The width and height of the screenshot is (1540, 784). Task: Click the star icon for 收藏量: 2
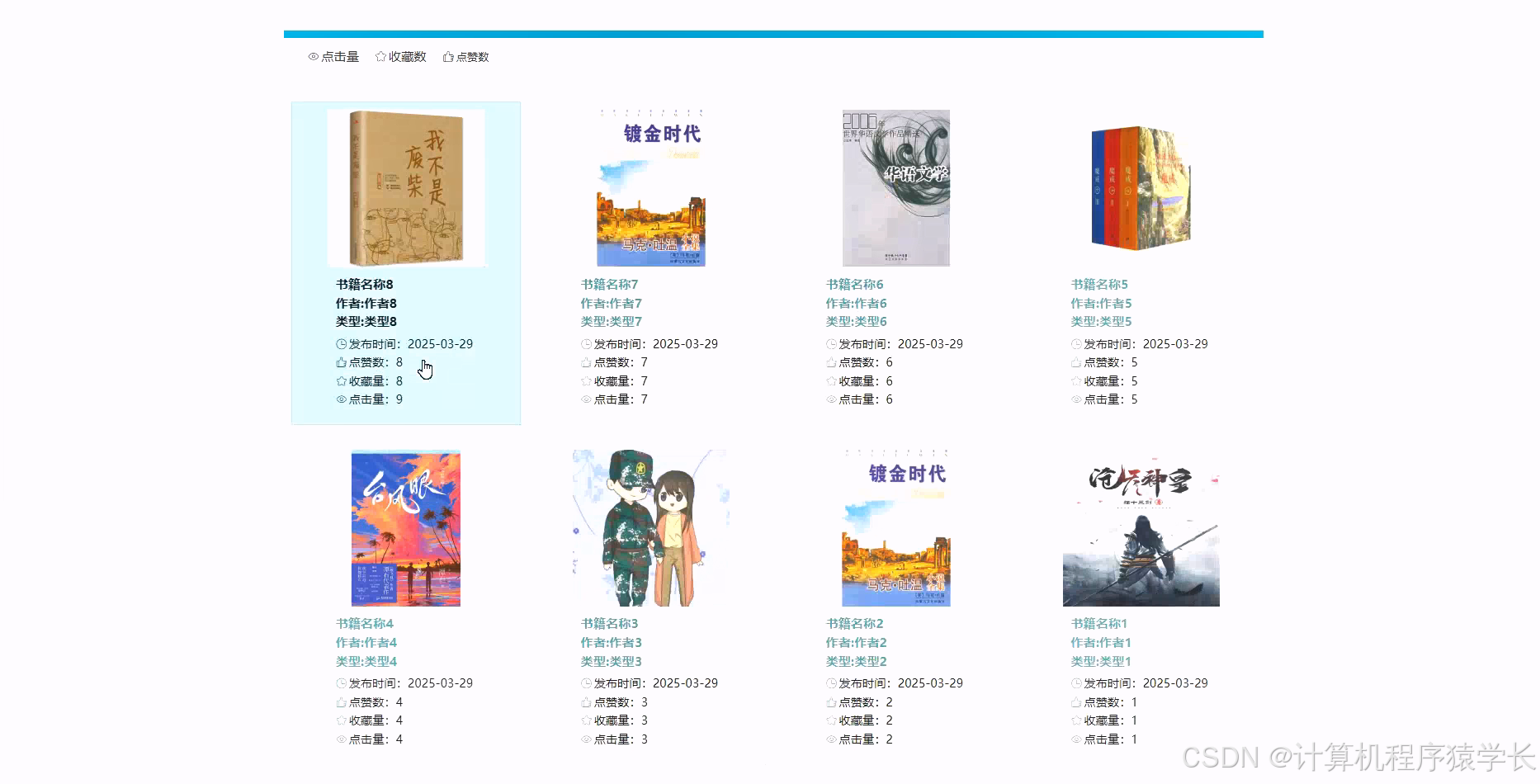tap(831, 720)
